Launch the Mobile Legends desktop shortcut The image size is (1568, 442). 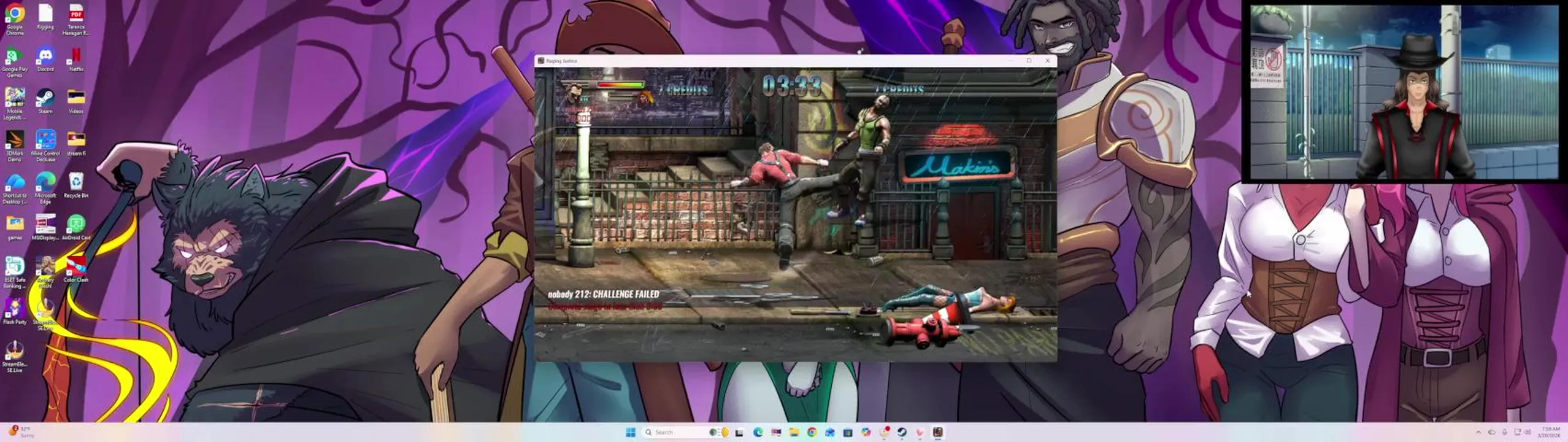click(15, 103)
